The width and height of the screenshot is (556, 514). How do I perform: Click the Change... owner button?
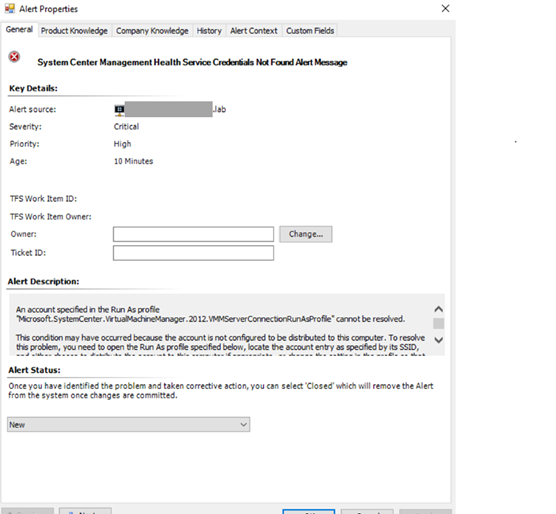click(x=306, y=234)
